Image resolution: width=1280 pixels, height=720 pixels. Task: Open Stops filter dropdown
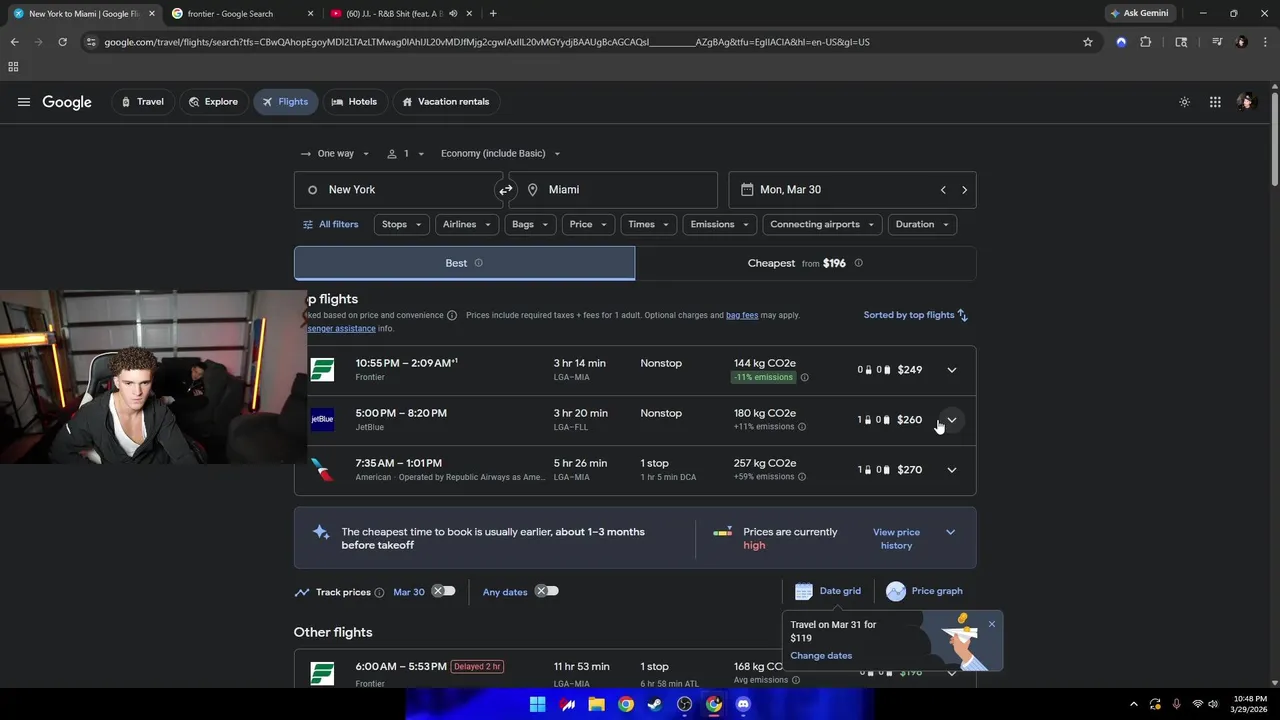402,225
